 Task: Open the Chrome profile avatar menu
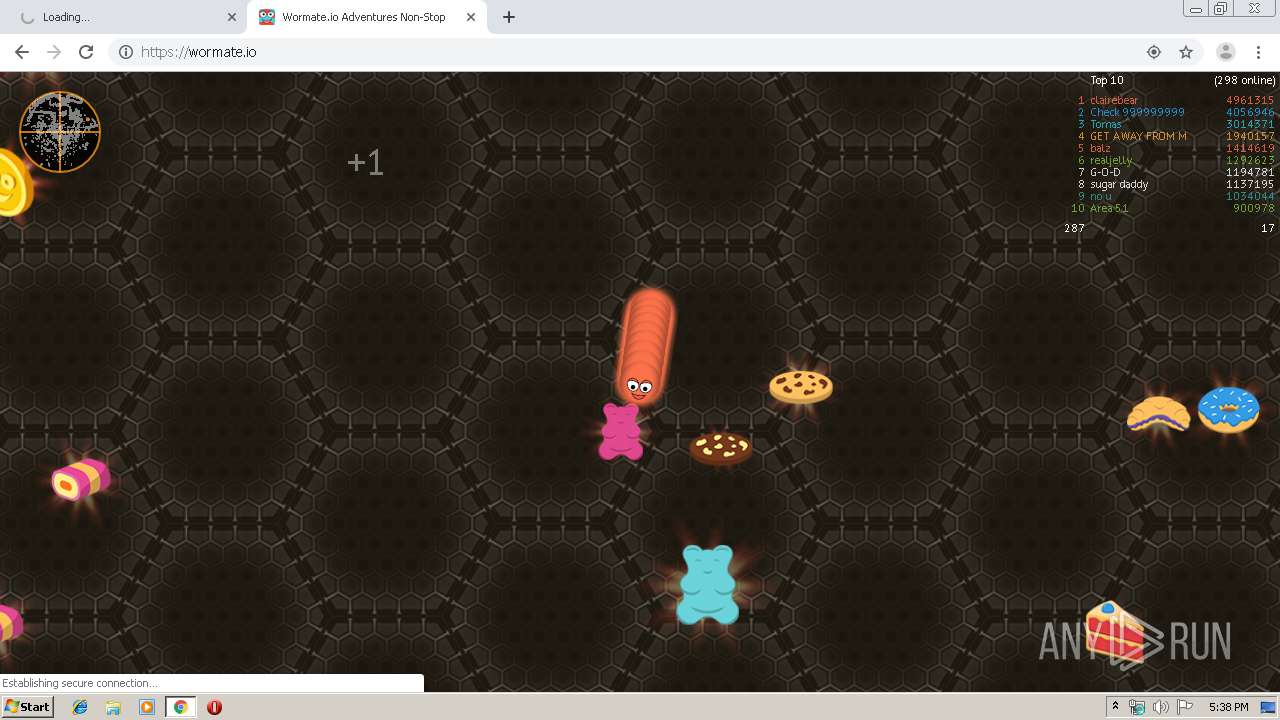click(1225, 52)
